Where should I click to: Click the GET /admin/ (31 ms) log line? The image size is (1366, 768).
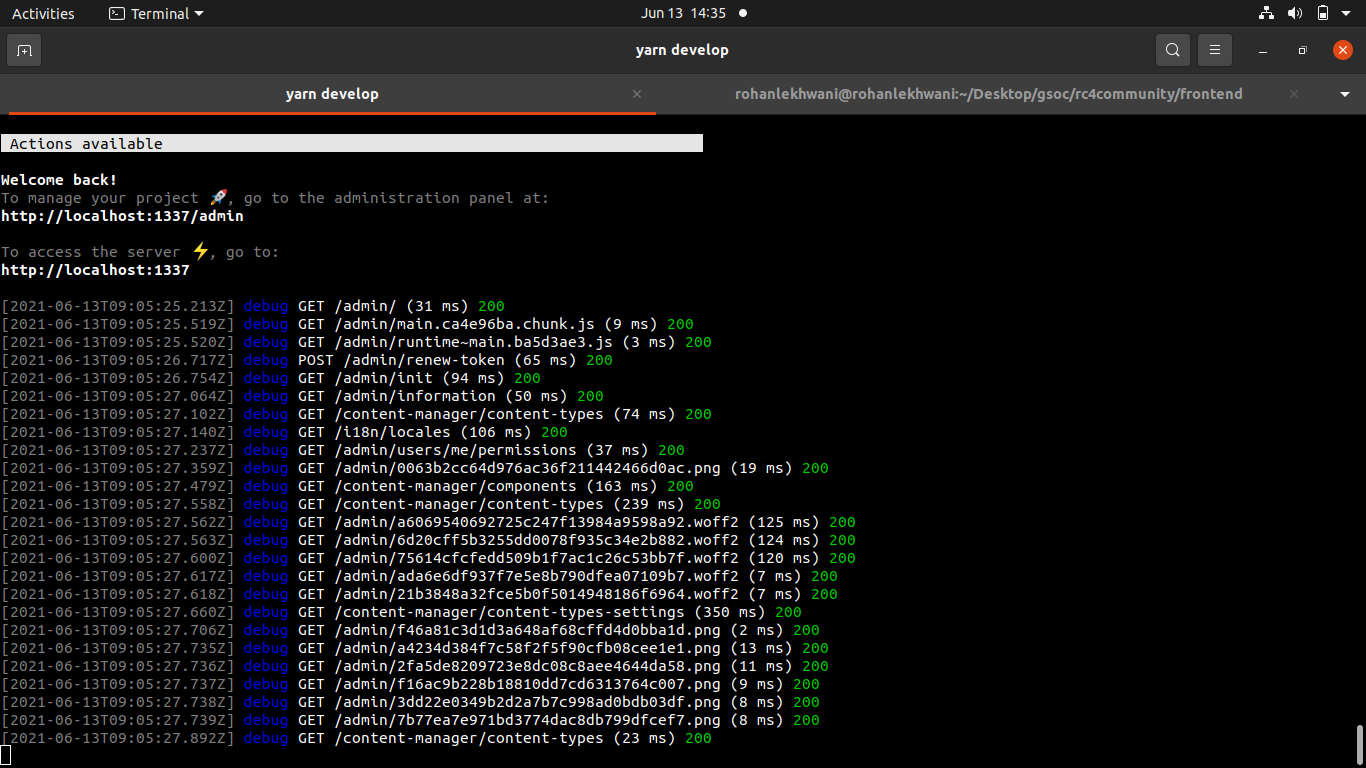(x=253, y=306)
